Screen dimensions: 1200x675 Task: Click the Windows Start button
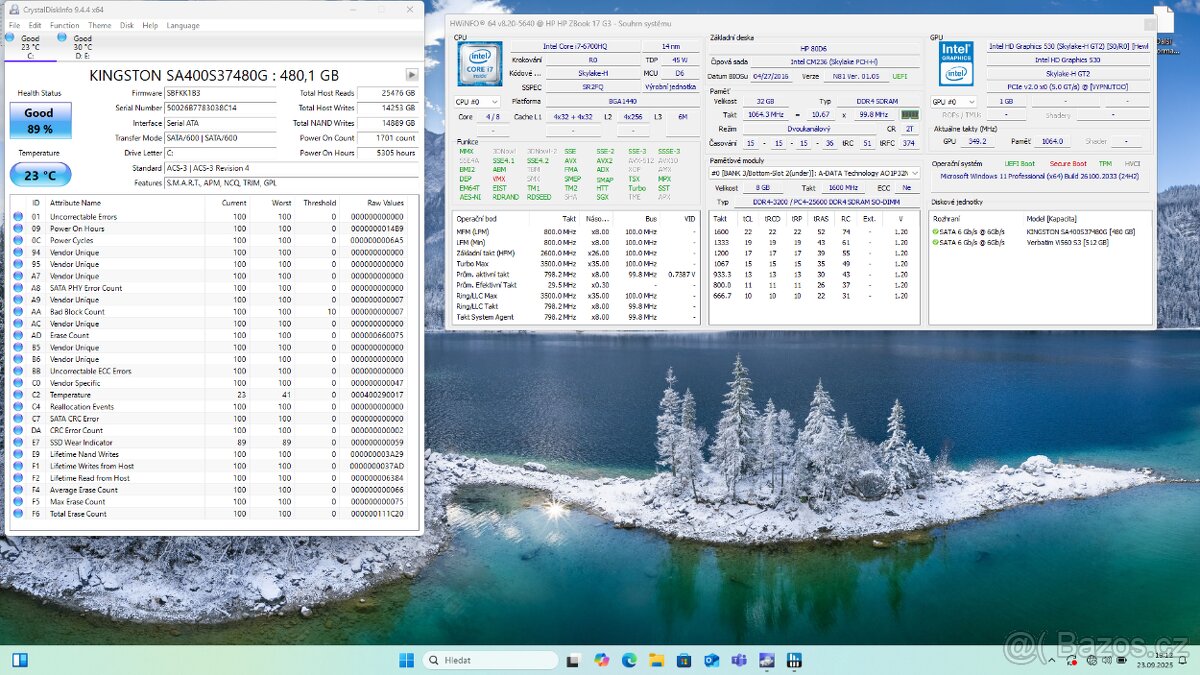[406, 660]
